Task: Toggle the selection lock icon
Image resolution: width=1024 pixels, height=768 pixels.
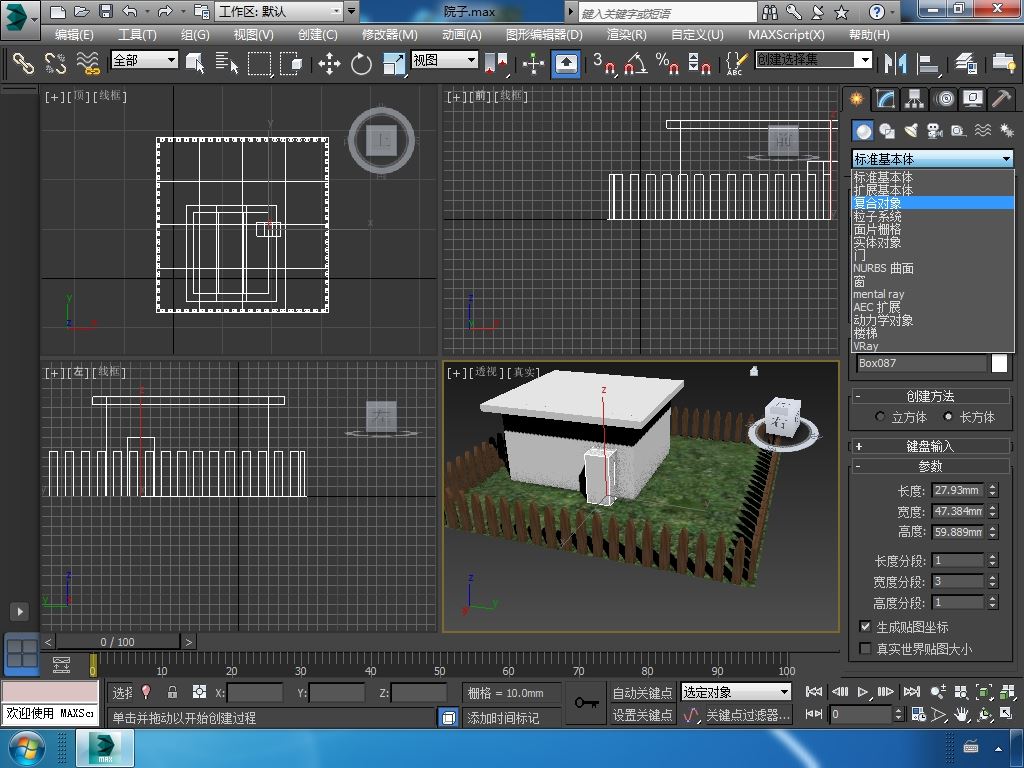Action: coord(172,692)
